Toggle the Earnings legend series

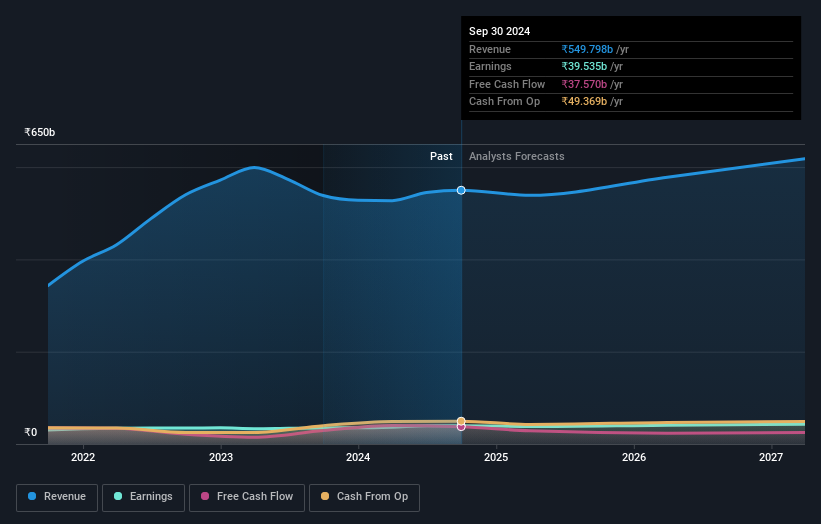(143, 497)
